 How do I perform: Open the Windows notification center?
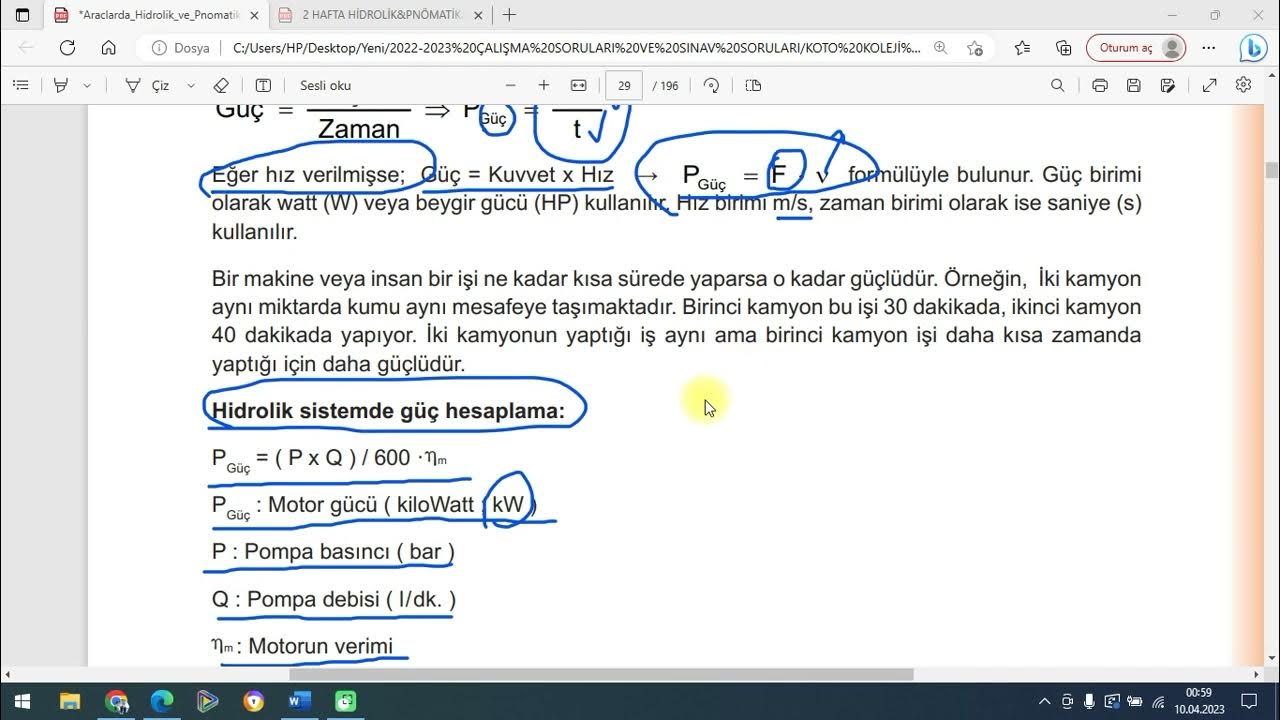[1249, 701]
